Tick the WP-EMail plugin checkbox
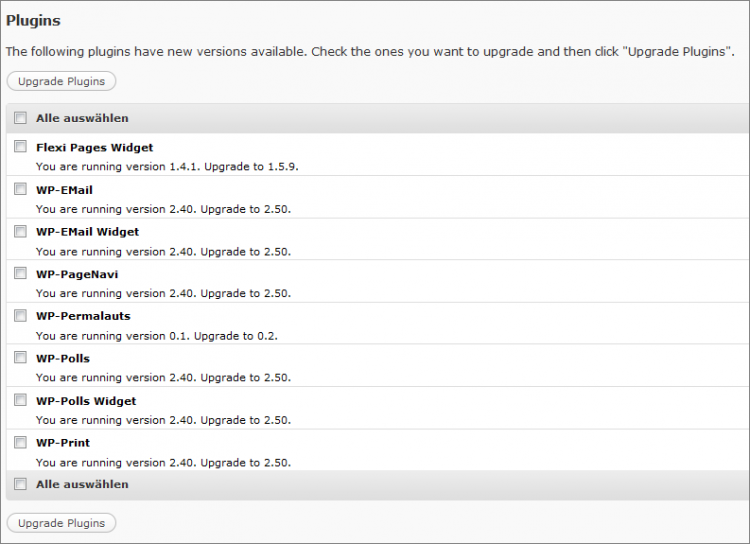The width and height of the screenshot is (750, 544). tap(20, 188)
